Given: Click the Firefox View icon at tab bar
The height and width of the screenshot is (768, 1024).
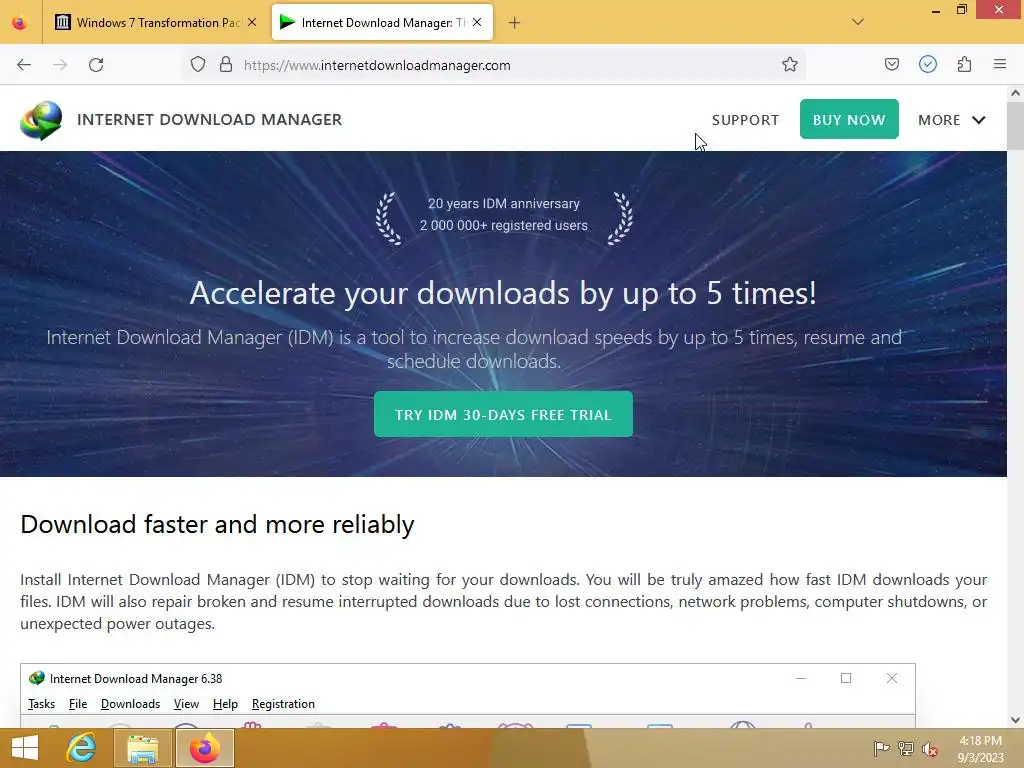Looking at the screenshot, I should tap(20, 23).
